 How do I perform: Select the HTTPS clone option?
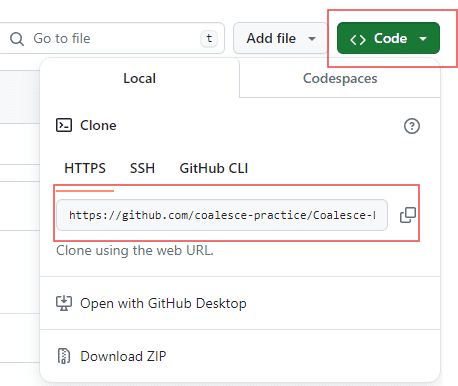pyautogui.click(x=85, y=168)
